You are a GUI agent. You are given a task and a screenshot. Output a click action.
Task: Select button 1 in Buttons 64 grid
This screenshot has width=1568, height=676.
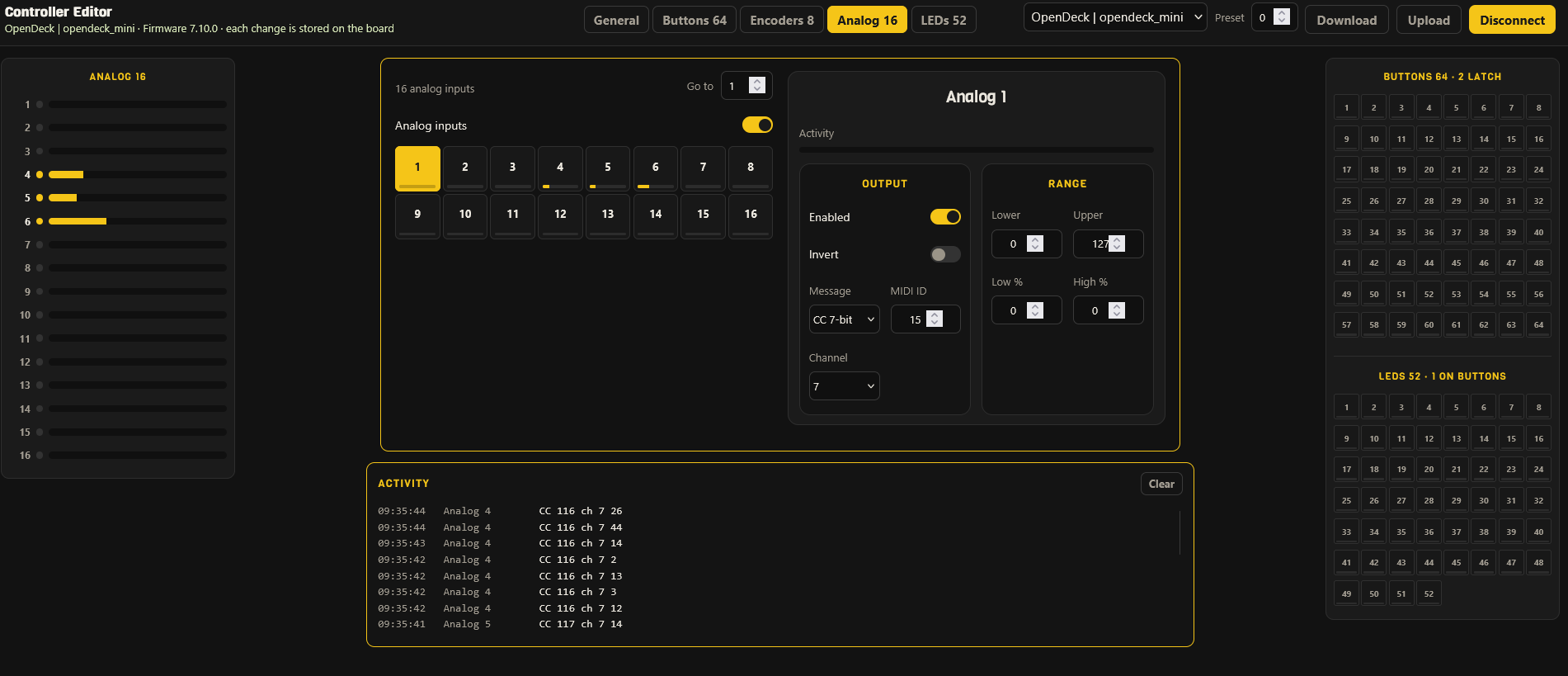(1346, 107)
